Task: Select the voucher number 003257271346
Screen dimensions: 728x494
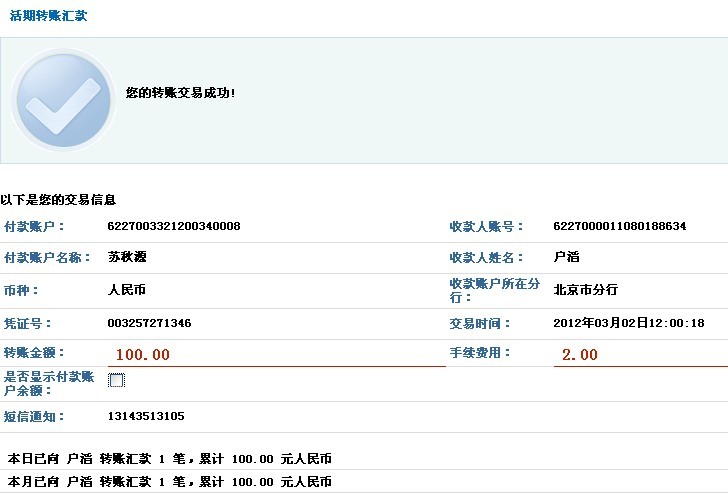Action: (x=149, y=323)
